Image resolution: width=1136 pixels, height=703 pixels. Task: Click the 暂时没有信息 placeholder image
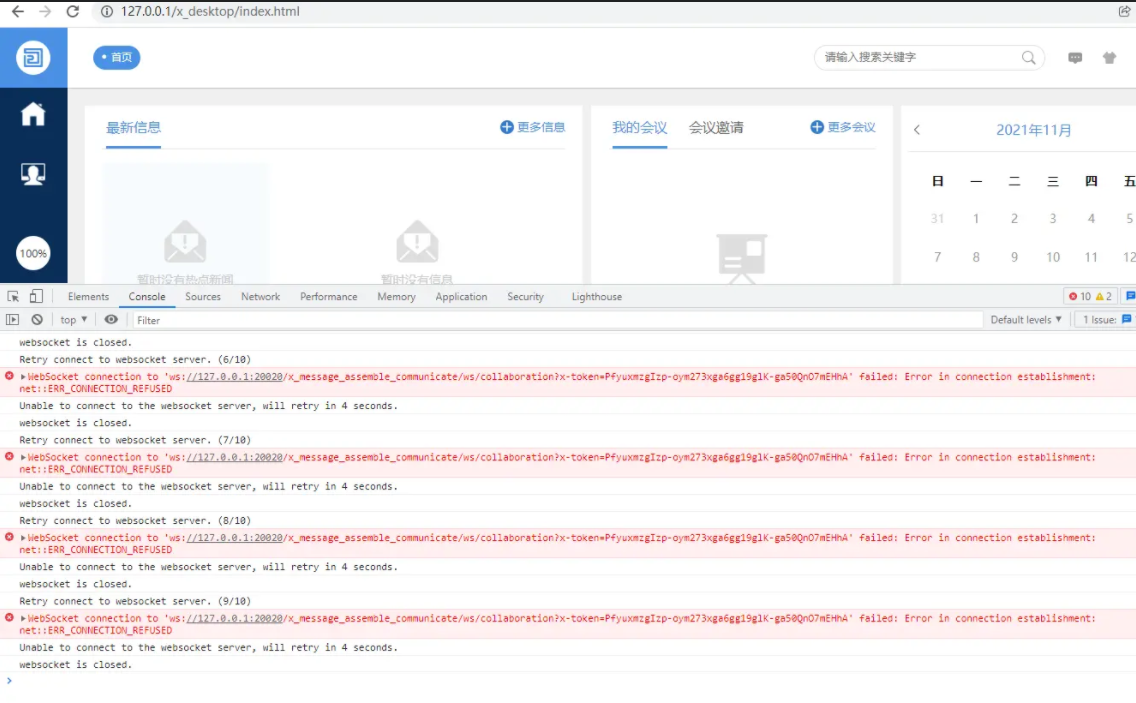(x=417, y=241)
